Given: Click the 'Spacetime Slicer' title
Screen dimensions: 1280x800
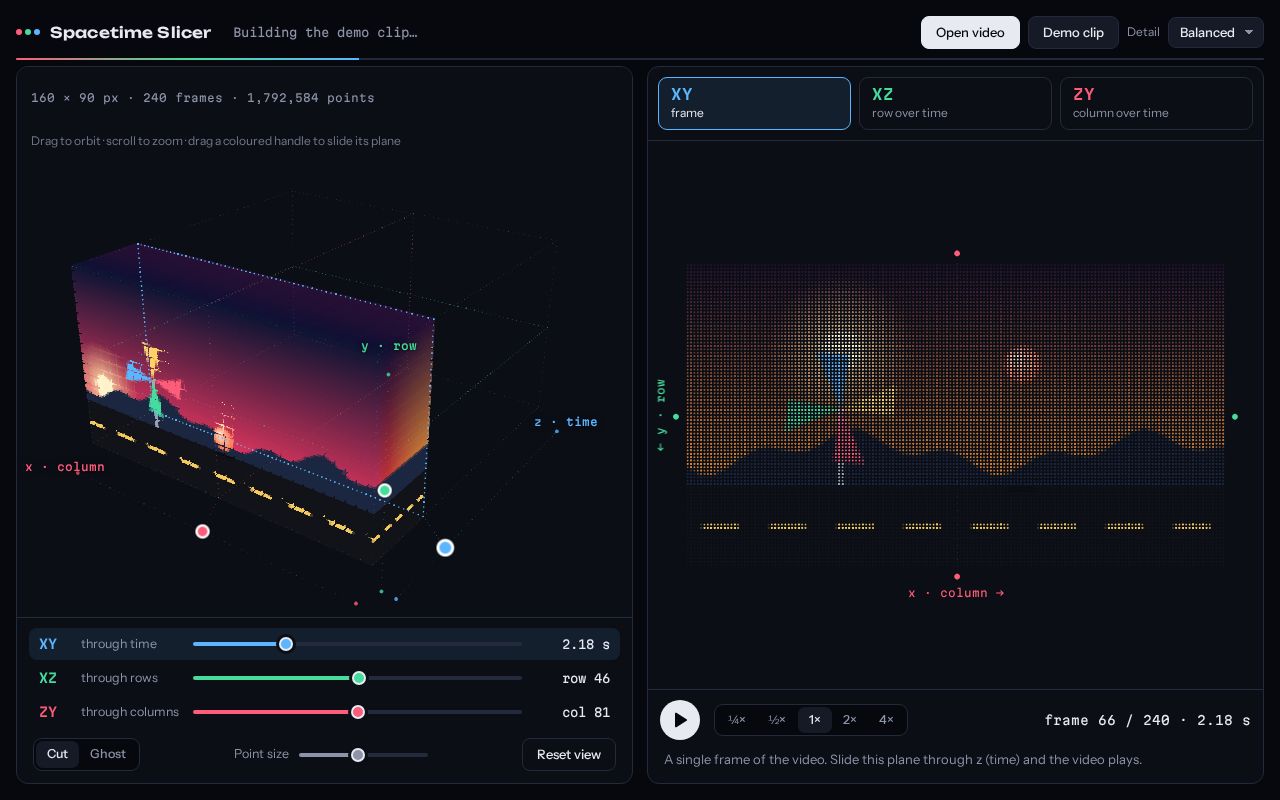Looking at the screenshot, I should point(130,32).
